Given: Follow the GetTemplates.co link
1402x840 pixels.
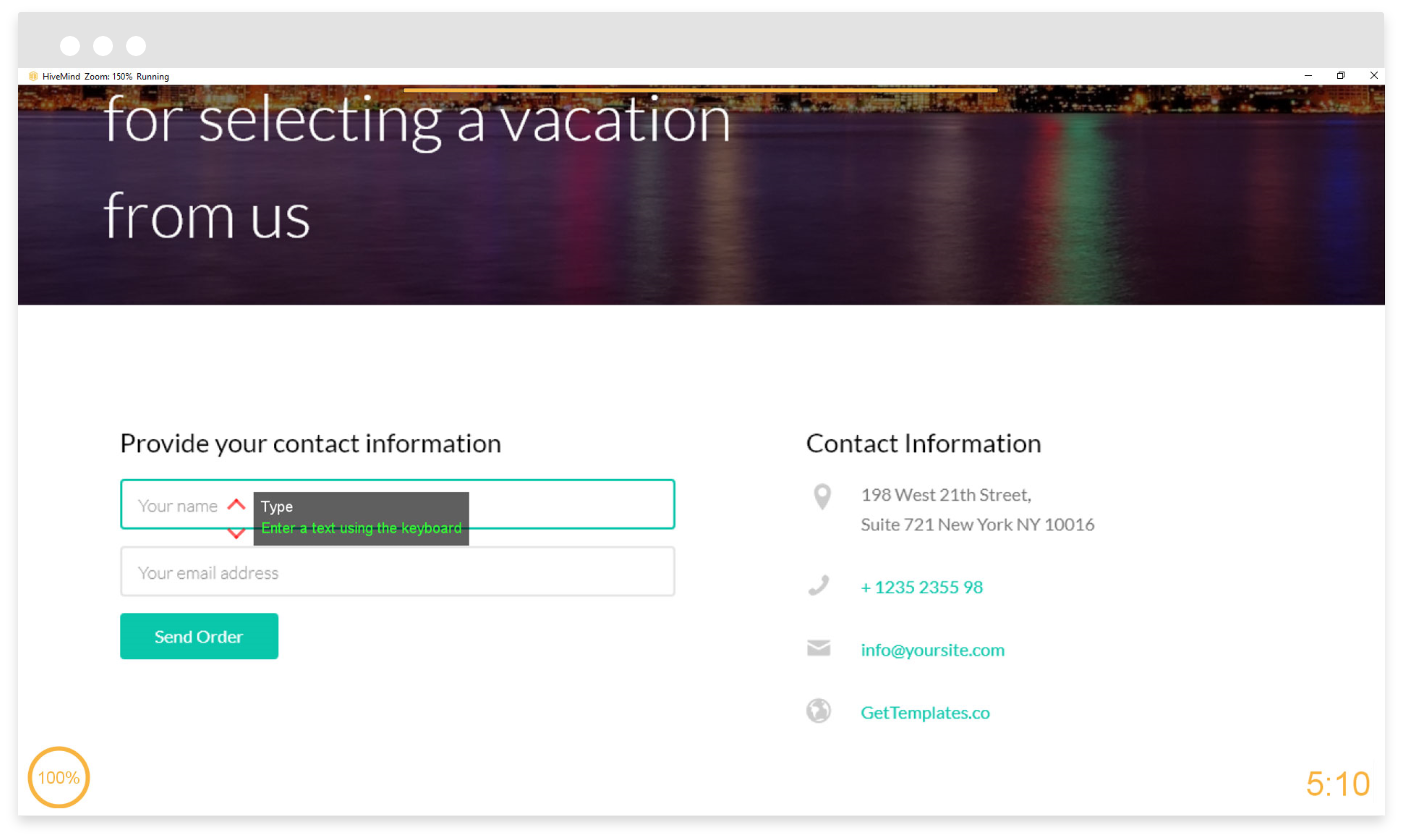Looking at the screenshot, I should pyautogui.click(x=925, y=713).
